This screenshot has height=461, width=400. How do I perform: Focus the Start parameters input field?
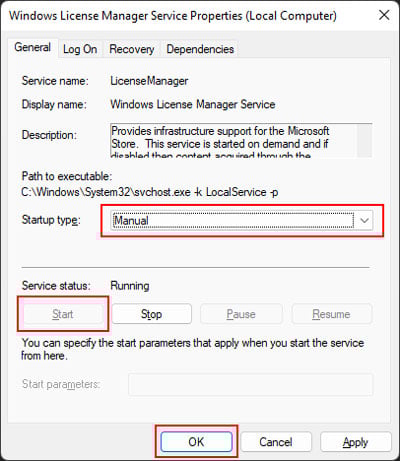[x=251, y=384]
